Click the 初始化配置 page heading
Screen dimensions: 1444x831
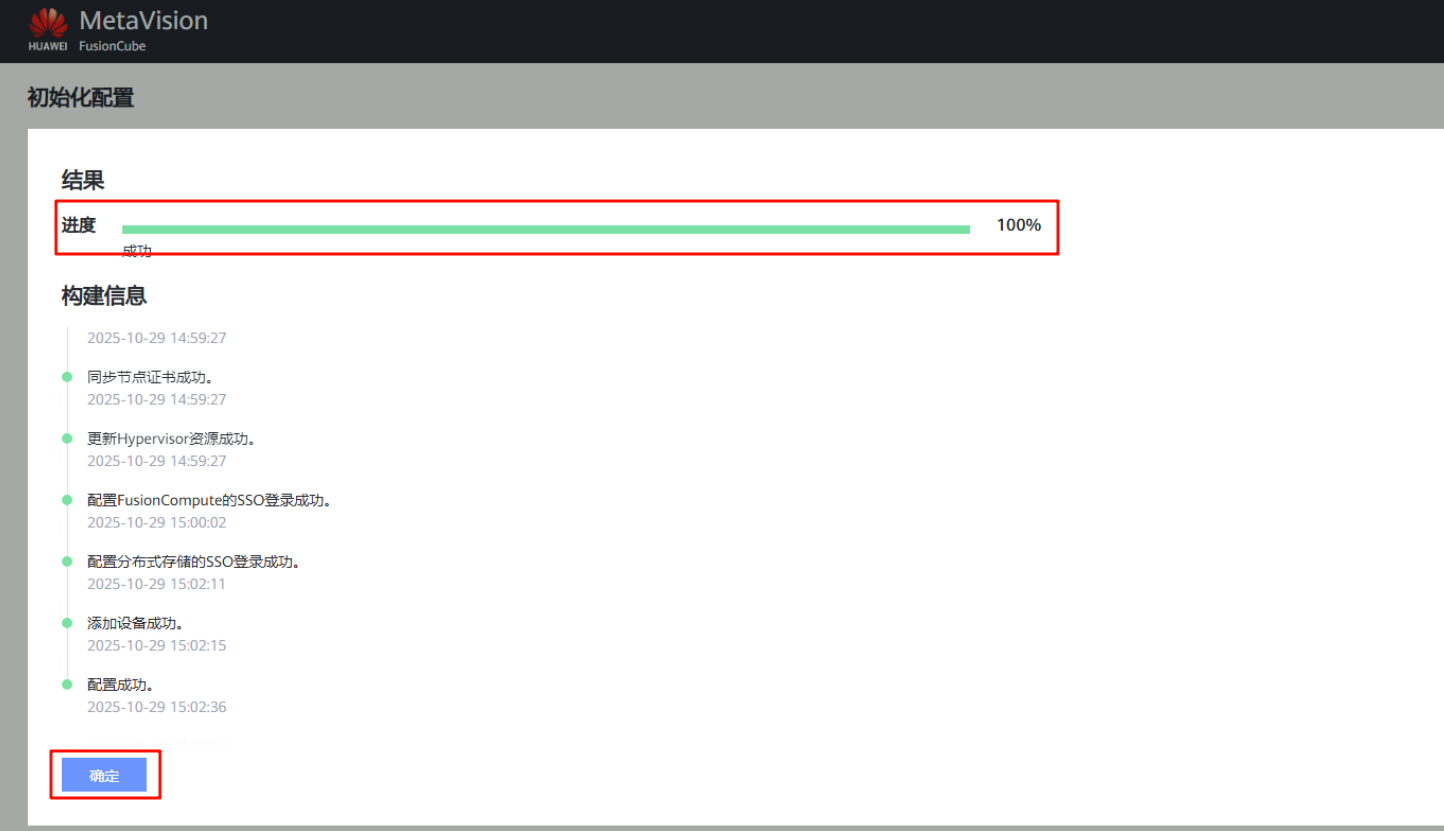click(x=80, y=98)
